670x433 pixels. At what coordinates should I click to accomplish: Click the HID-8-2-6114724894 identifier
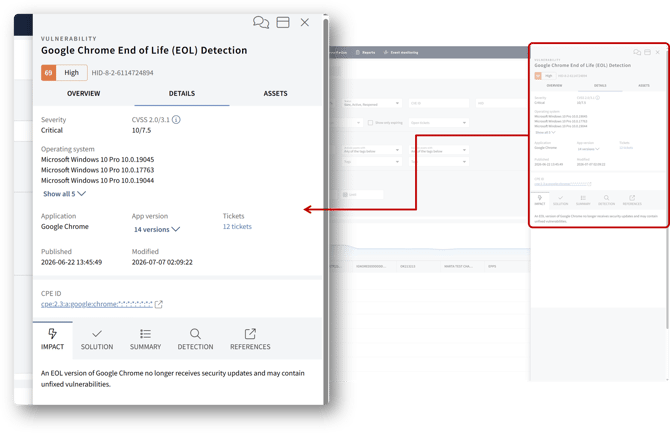[122, 73]
